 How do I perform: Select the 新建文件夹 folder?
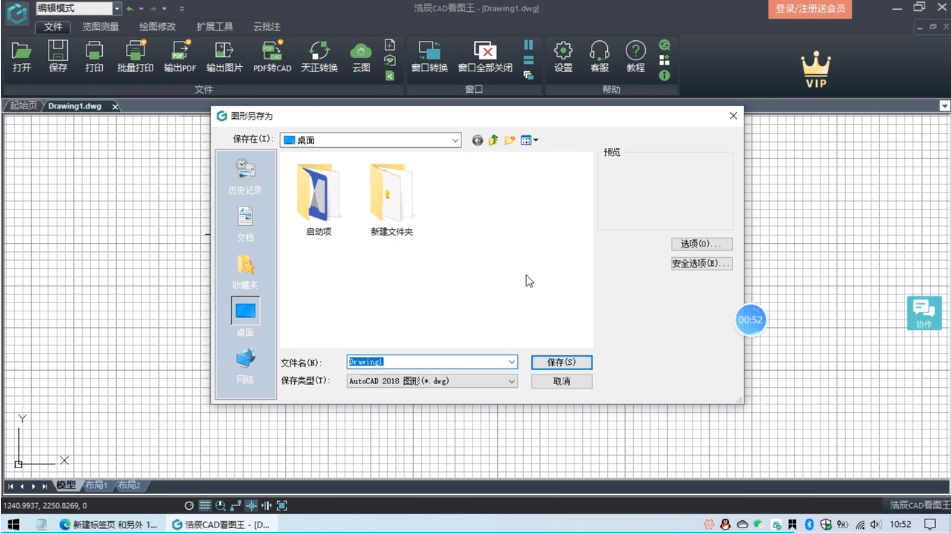(391, 199)
